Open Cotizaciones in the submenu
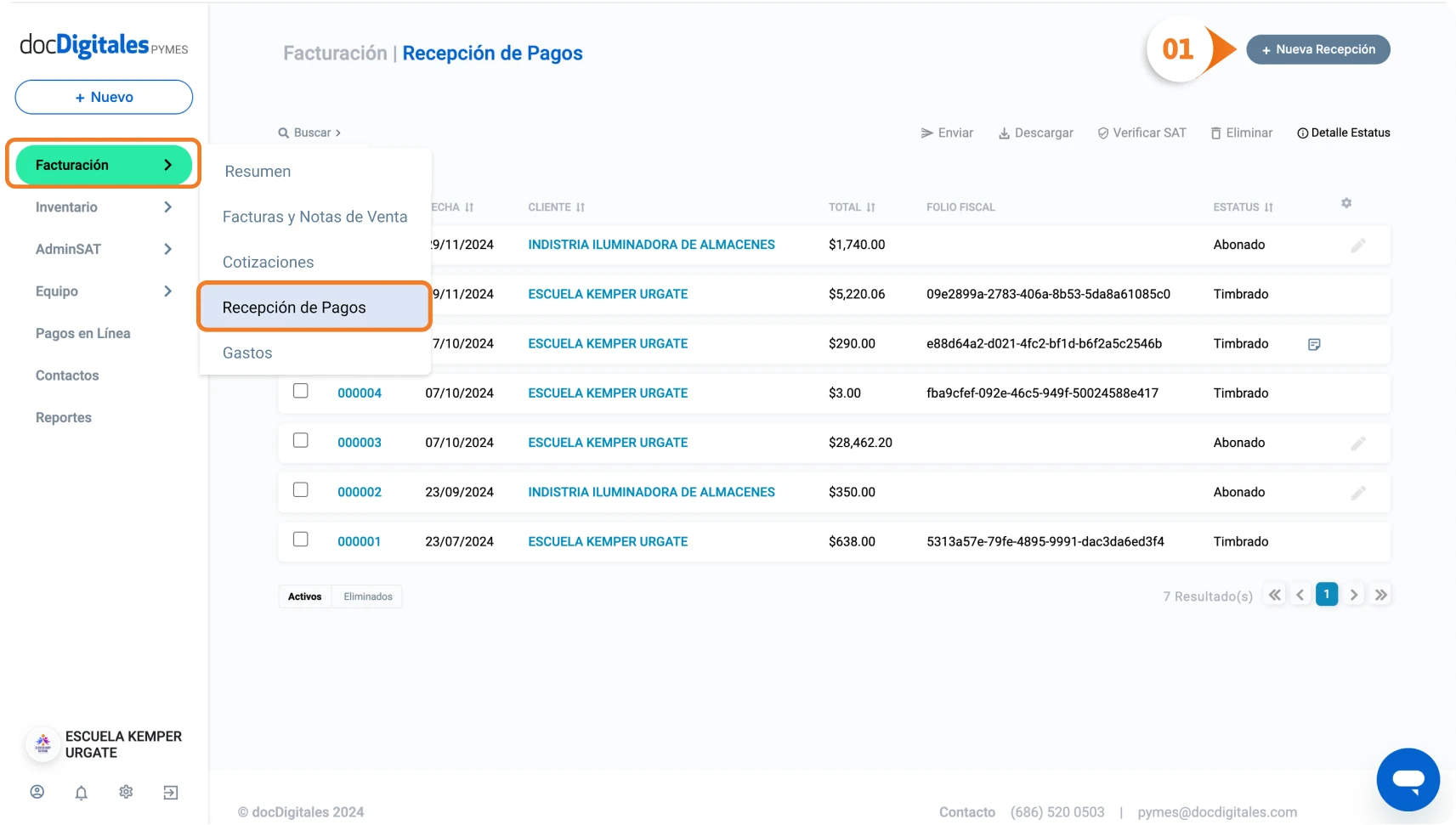 click(x=269, y=263)
